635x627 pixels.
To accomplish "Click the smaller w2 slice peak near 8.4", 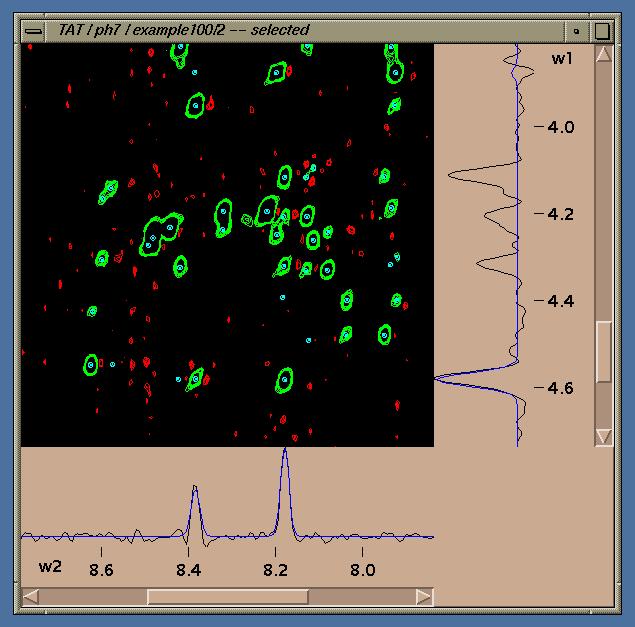I will point(195,490).
